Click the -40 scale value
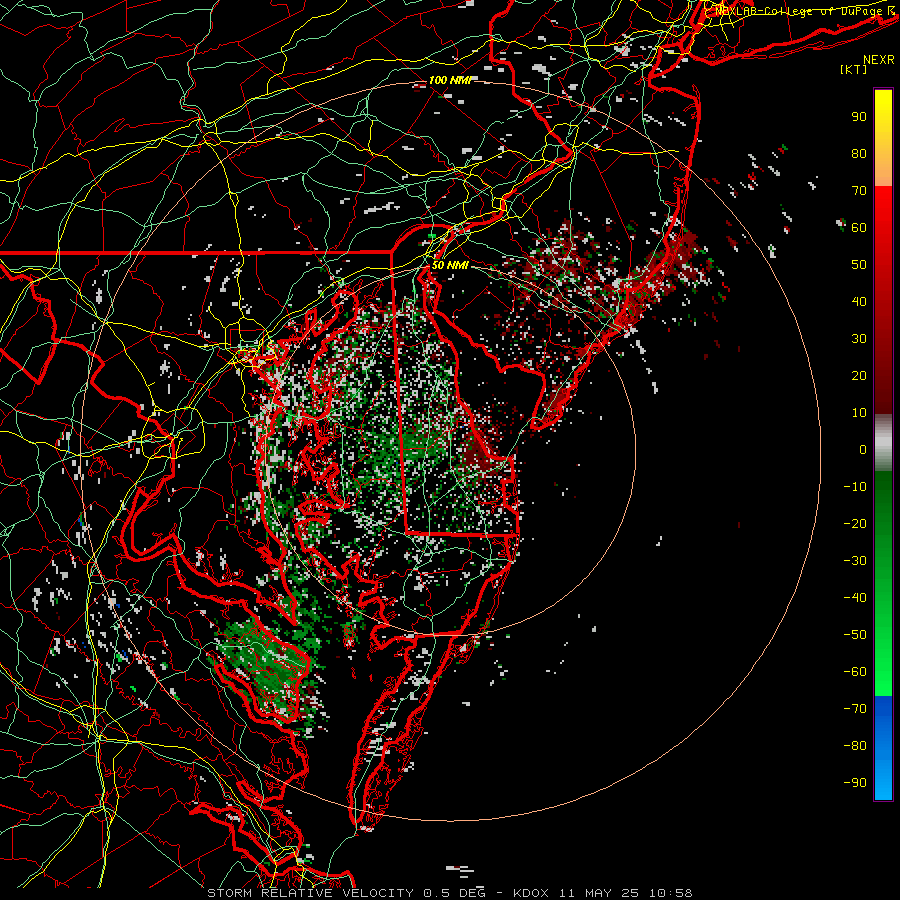This screenshot has height=900, width=900. 855,598
